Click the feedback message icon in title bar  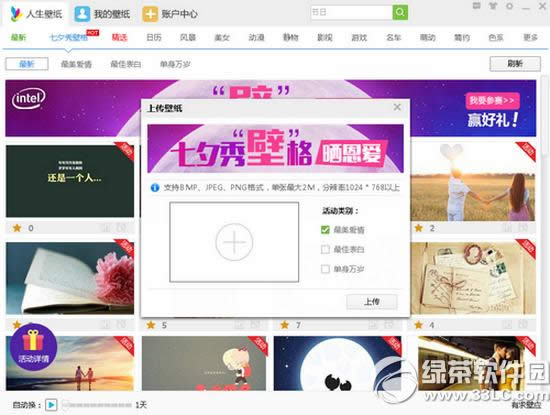tap(476, 6)
